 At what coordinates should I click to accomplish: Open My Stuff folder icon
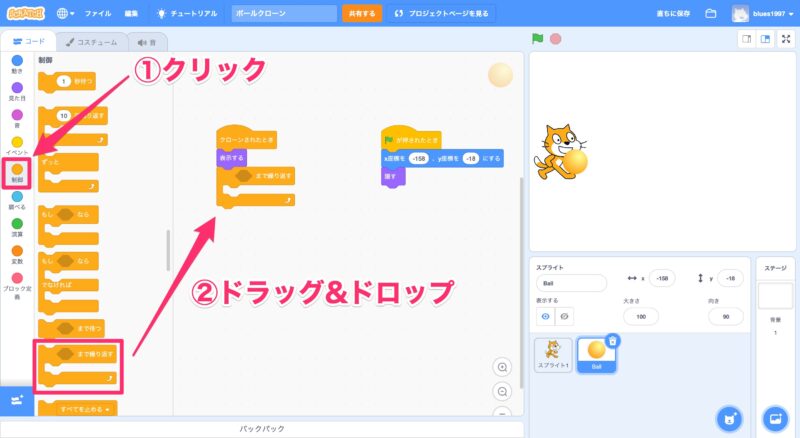click(711, 14)
